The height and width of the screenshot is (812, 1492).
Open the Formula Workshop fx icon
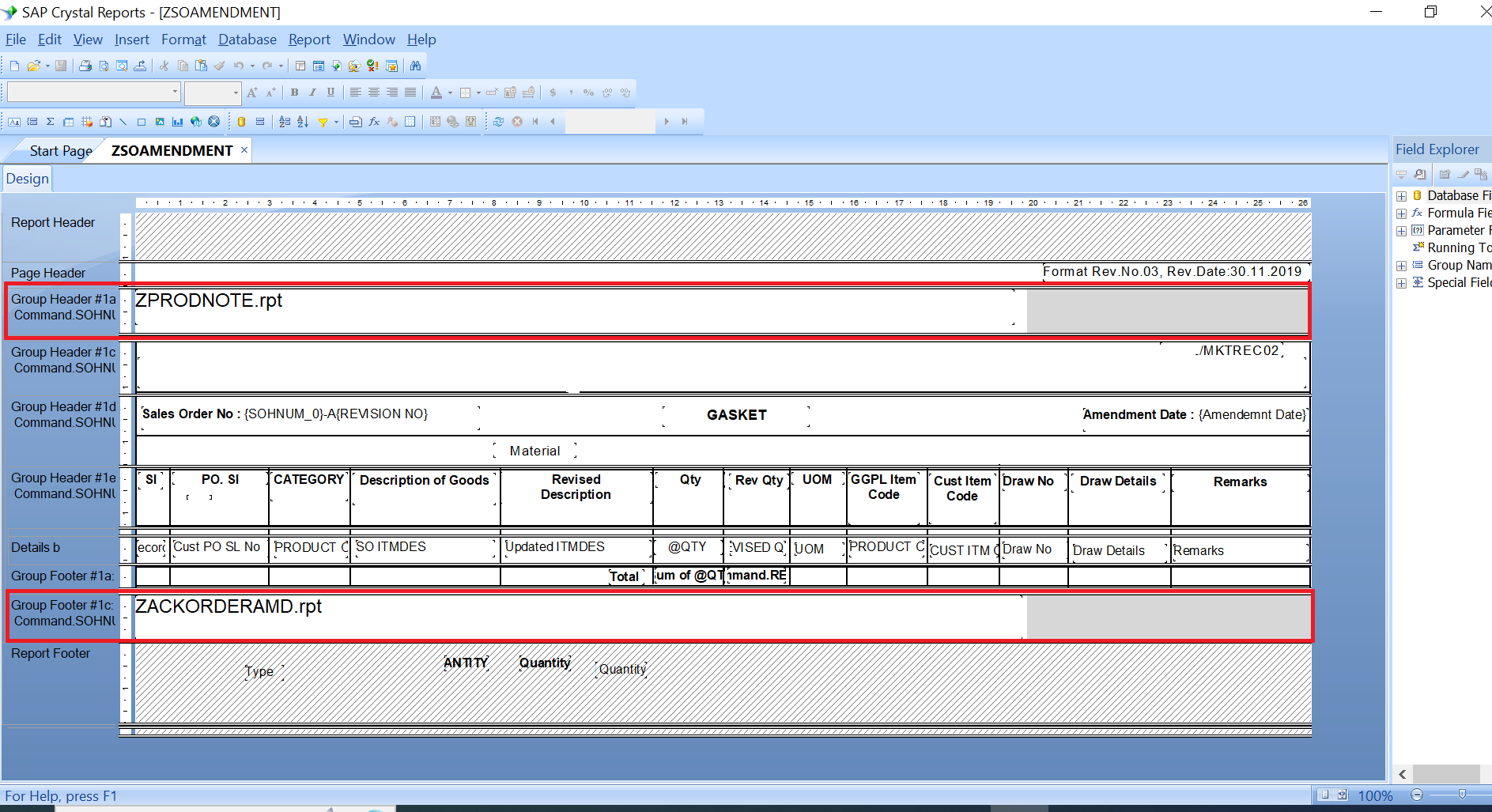coord(374,122)
